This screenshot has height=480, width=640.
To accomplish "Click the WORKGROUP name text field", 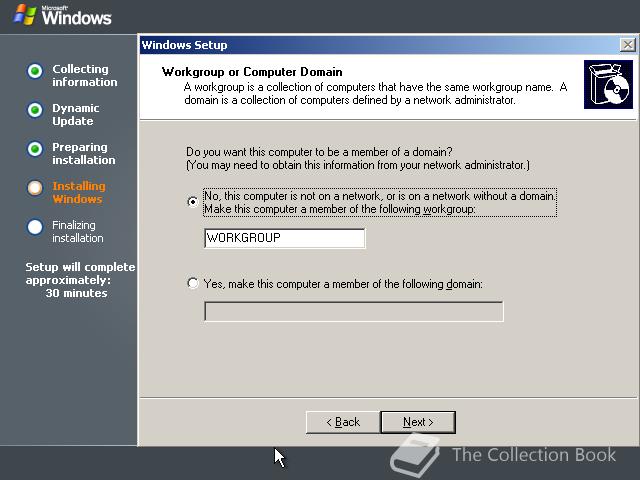I will point(284,238).
